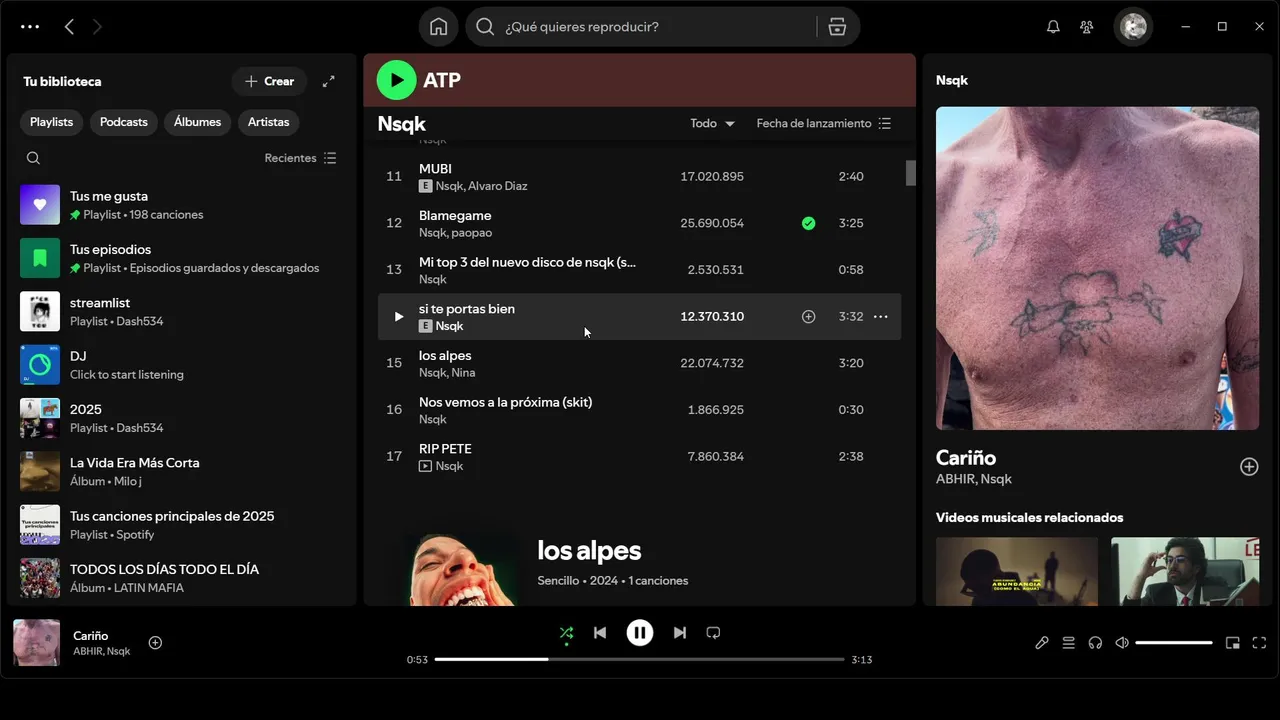
Task: Click the Crear button
Action: click(x=269, y=82)
